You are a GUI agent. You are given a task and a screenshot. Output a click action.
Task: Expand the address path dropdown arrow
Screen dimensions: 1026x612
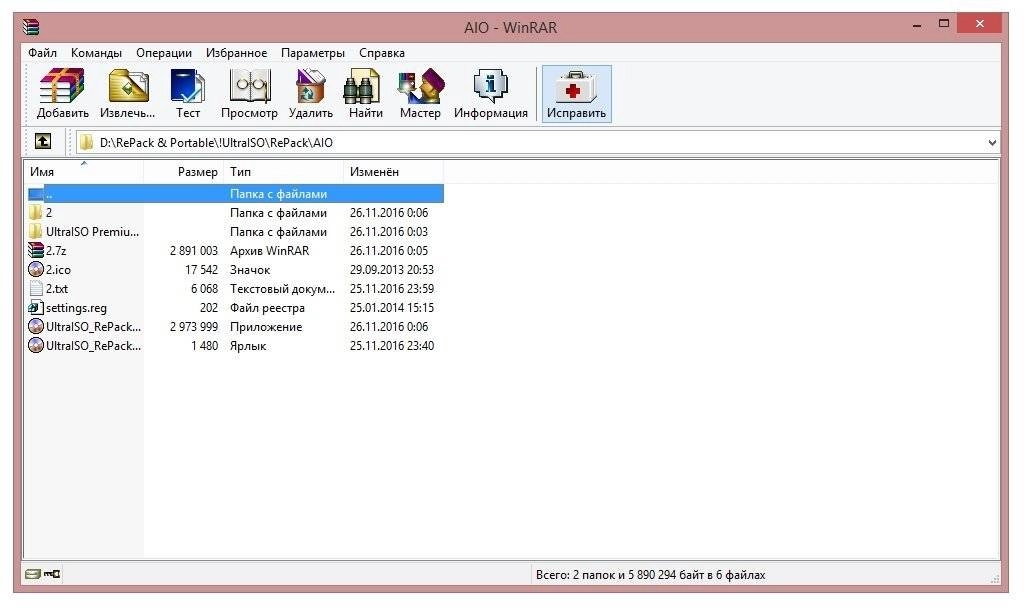pyautogui.click(x=992, y=143)
